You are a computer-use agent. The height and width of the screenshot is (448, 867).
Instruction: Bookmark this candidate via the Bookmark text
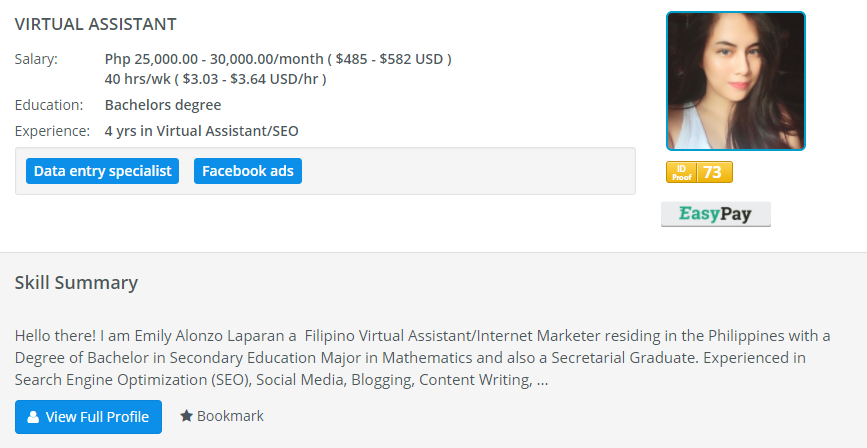[x=231, y=416]
